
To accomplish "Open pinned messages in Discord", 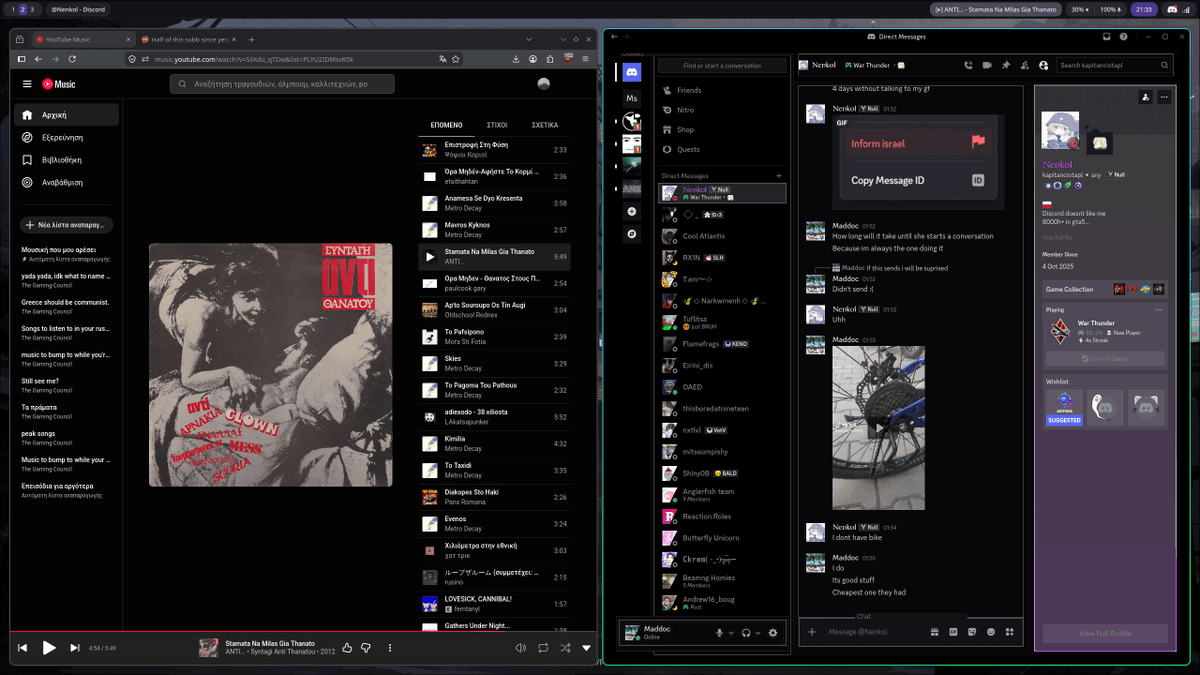I will pyautogui.click(x=1006, y=65).
